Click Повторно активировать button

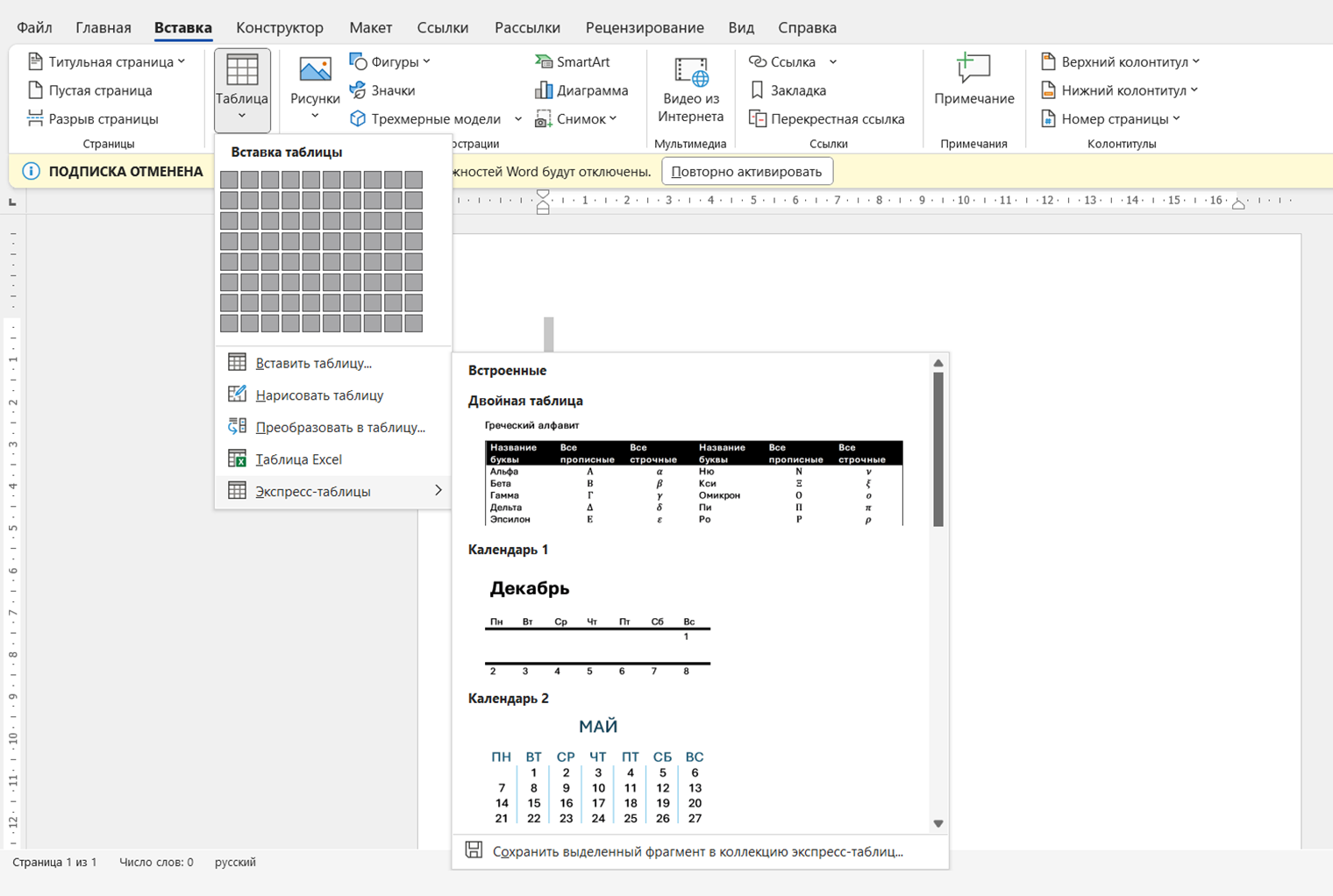pyautogui.click(x=747, y=171)
